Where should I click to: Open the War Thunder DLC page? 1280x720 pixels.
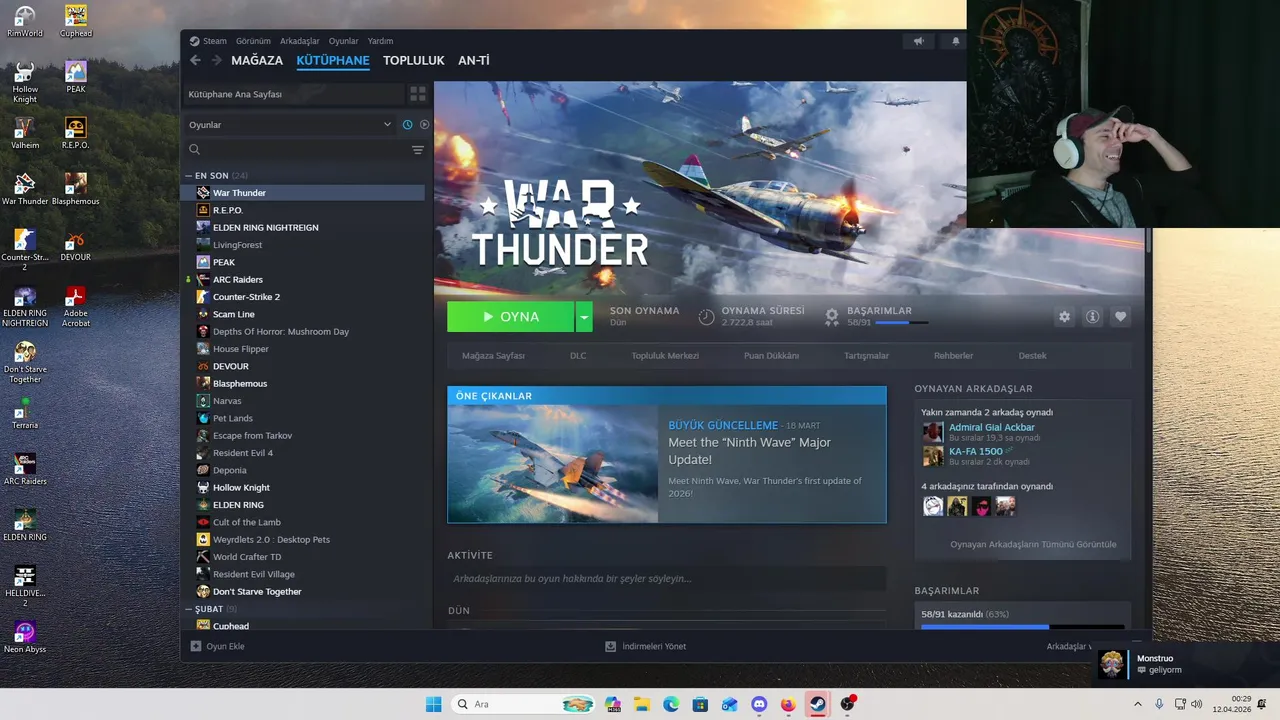pyautogui.click(x=578, y=356)
